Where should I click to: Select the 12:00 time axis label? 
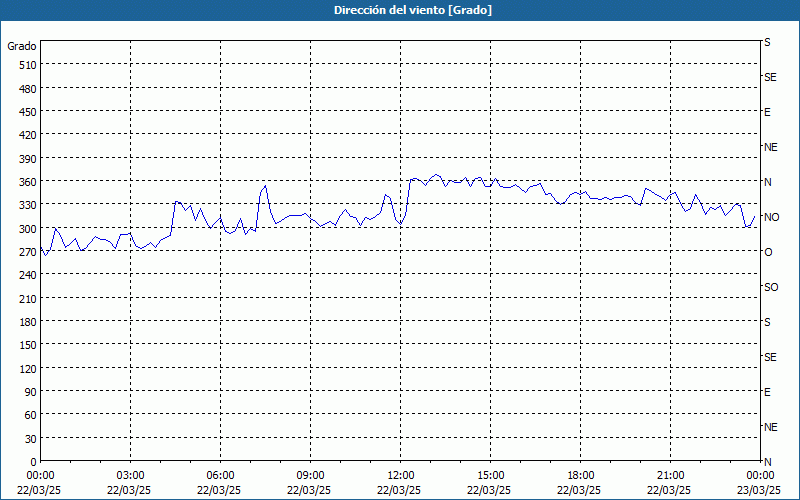(400, 475)
